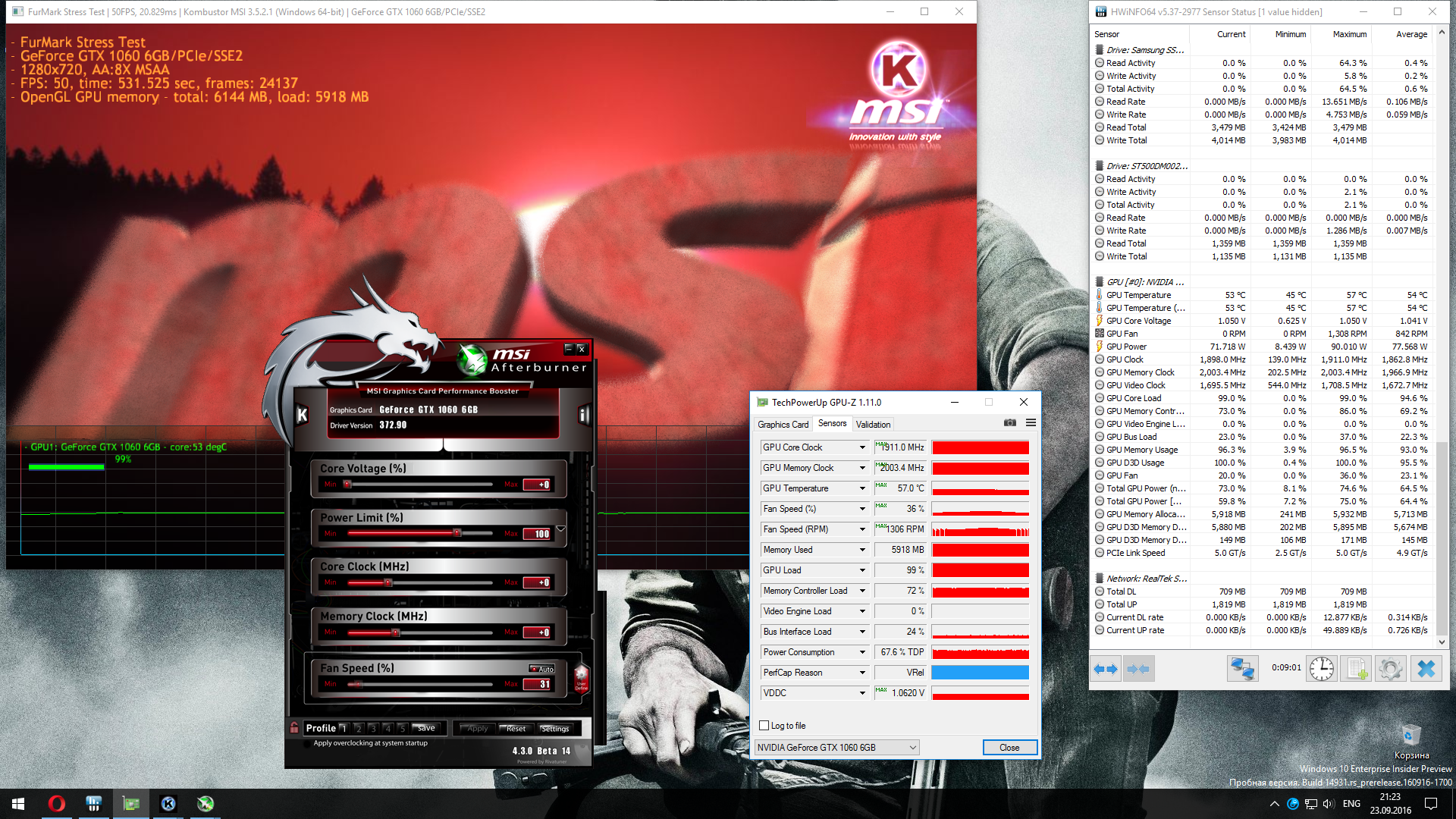Click the HWiNFO network computers icon
The width and height of the screenshot is (1456, 819).
(1242, 669)
